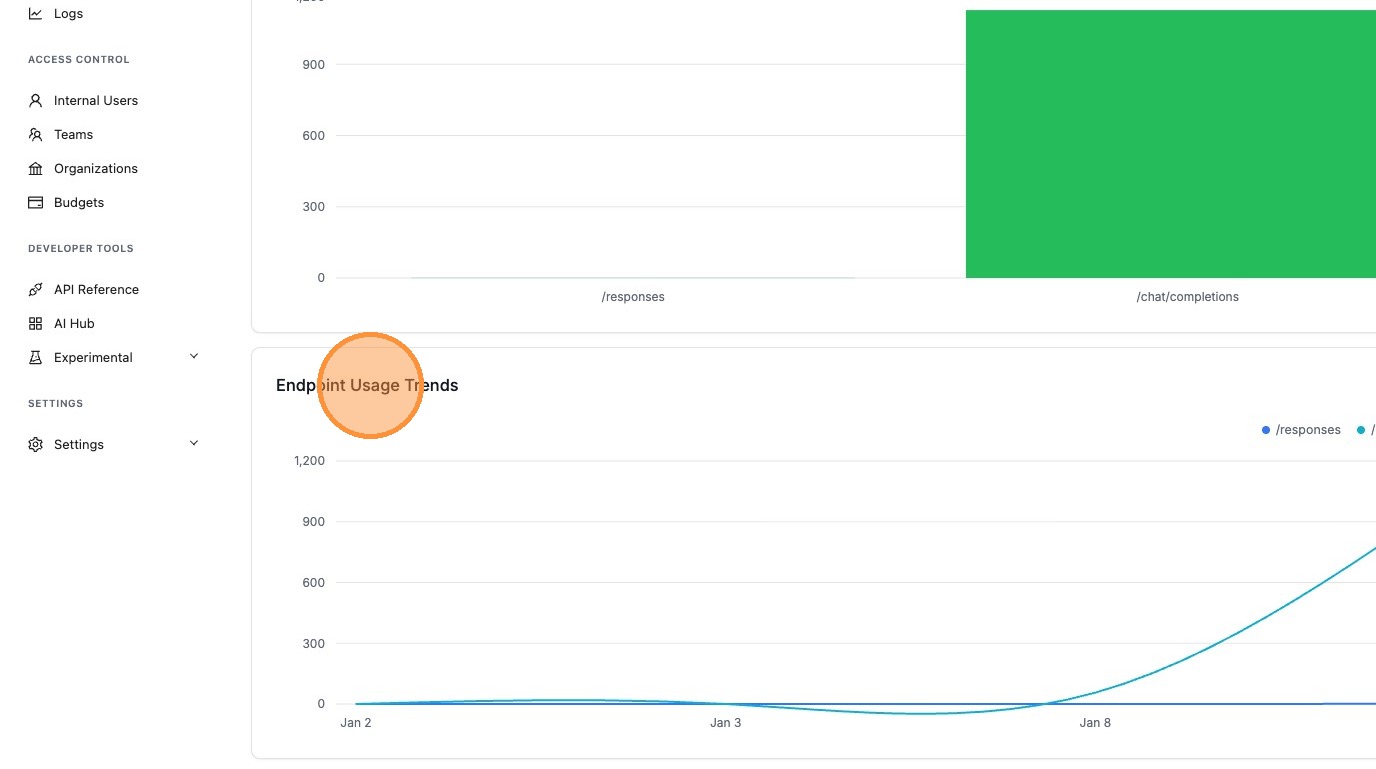The height and width of the screenshot is (769, 1376).
Task: Select the Jan 8 axis label
Action: 1095,723
